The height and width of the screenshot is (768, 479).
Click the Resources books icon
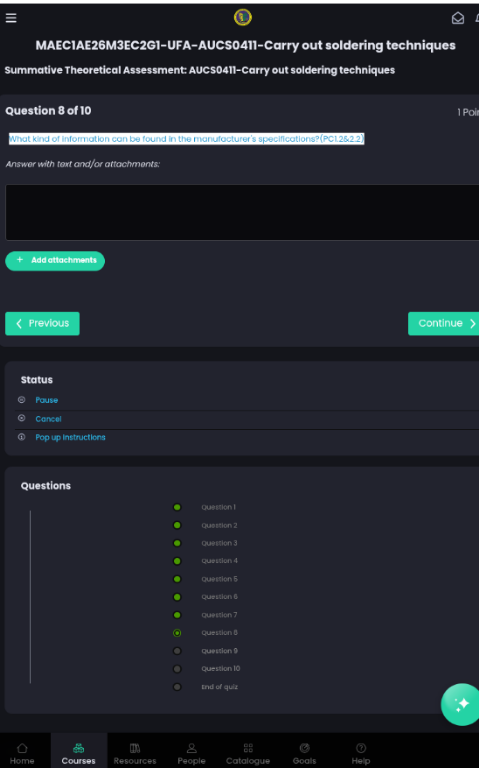(135, 748)
